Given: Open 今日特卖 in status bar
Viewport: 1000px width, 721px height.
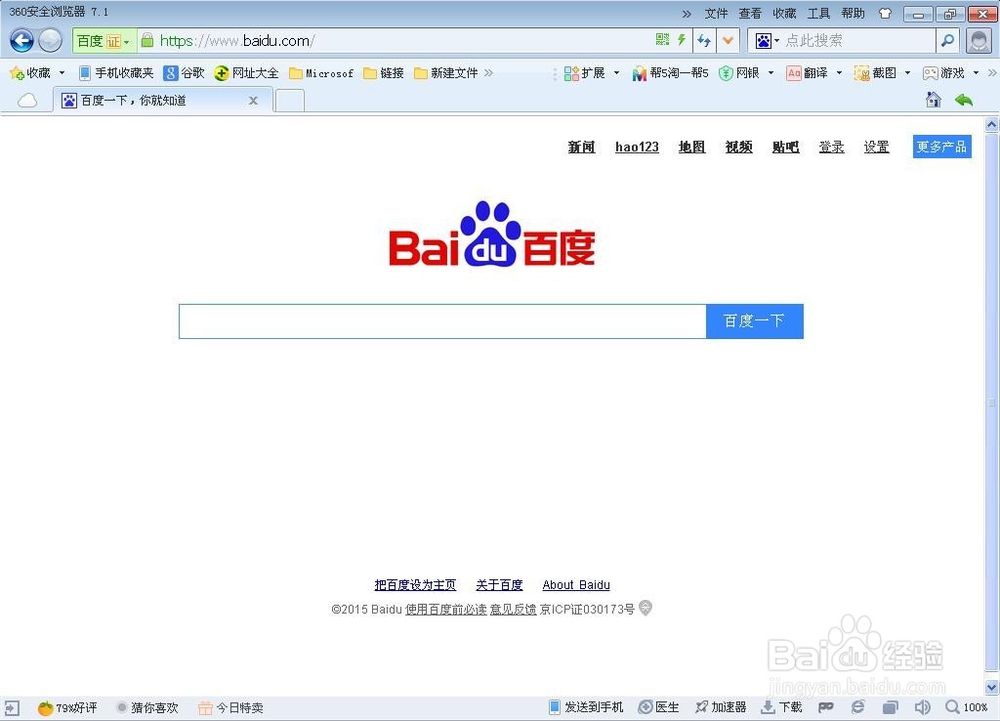Looking at the screenshot, I should pyautogui.click(x=231, y=708).
